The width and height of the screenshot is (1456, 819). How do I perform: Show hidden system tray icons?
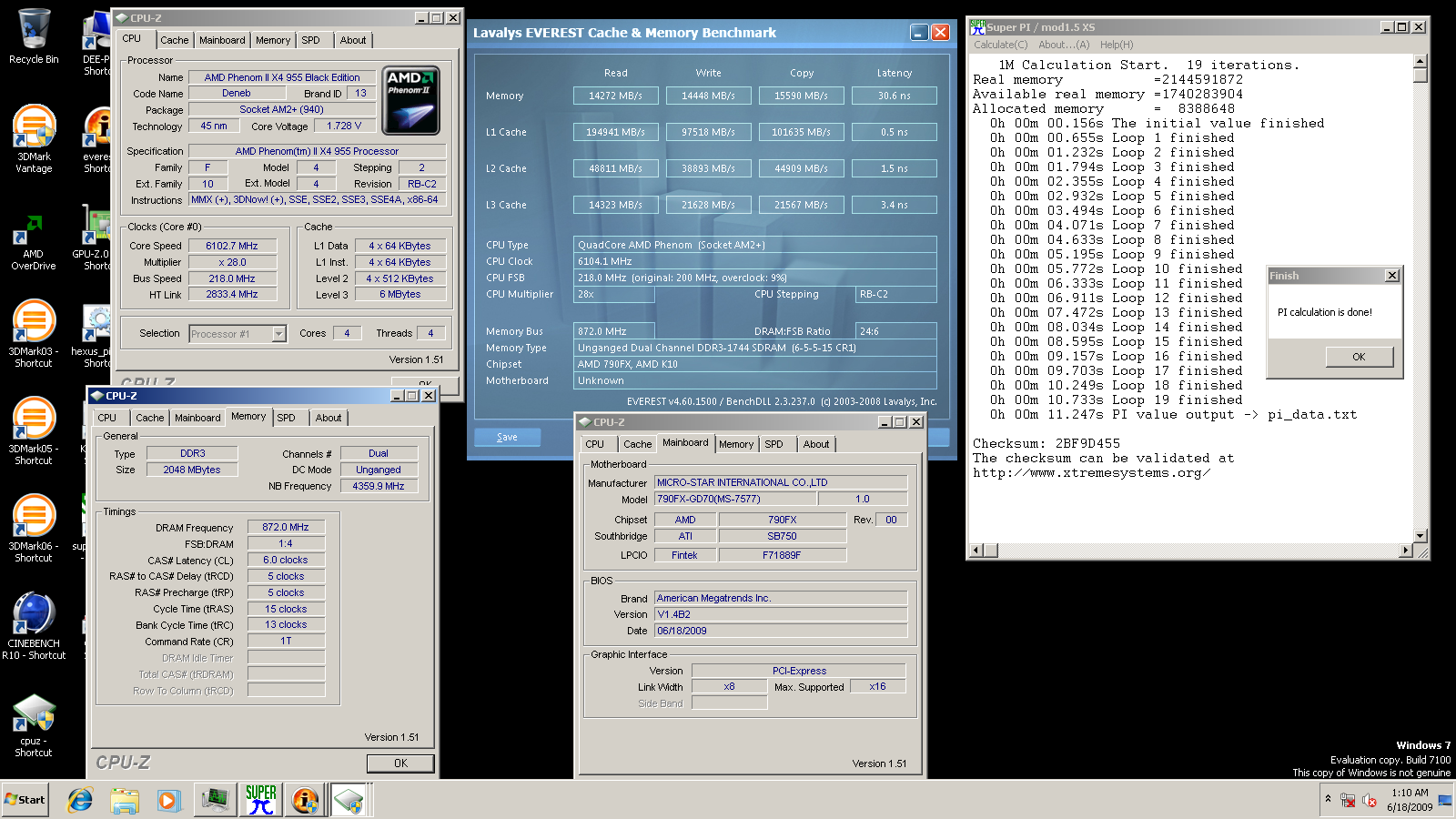pyautogui.click(x=1328, y=799)
